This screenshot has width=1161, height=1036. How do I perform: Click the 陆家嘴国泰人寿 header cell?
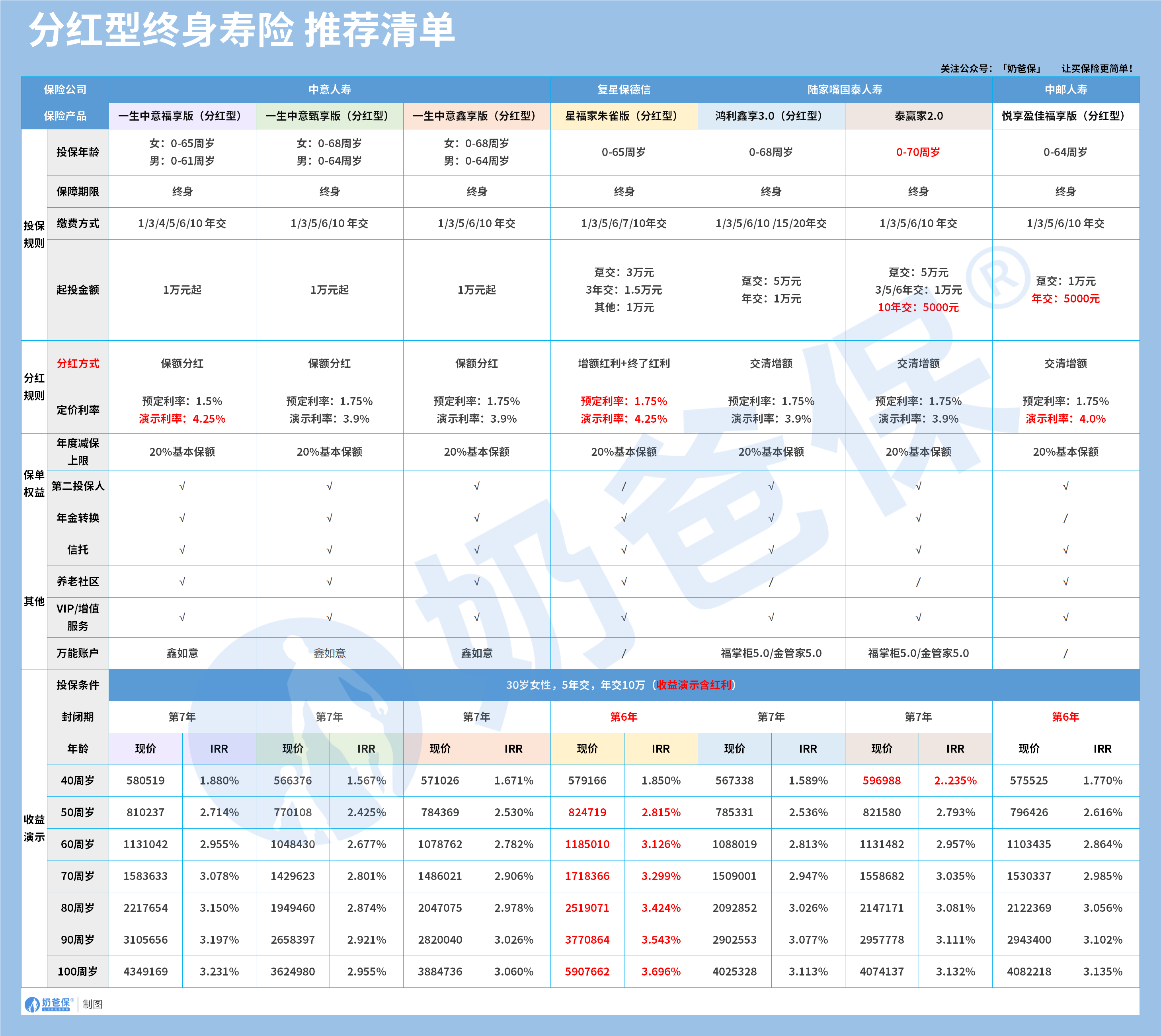(x=845, y=90)
